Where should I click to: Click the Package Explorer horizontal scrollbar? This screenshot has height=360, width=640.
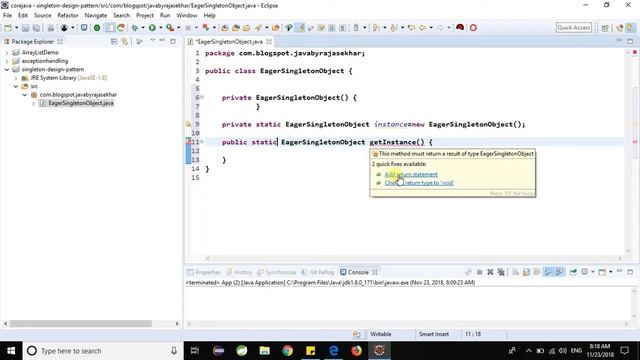pos(80,324)
